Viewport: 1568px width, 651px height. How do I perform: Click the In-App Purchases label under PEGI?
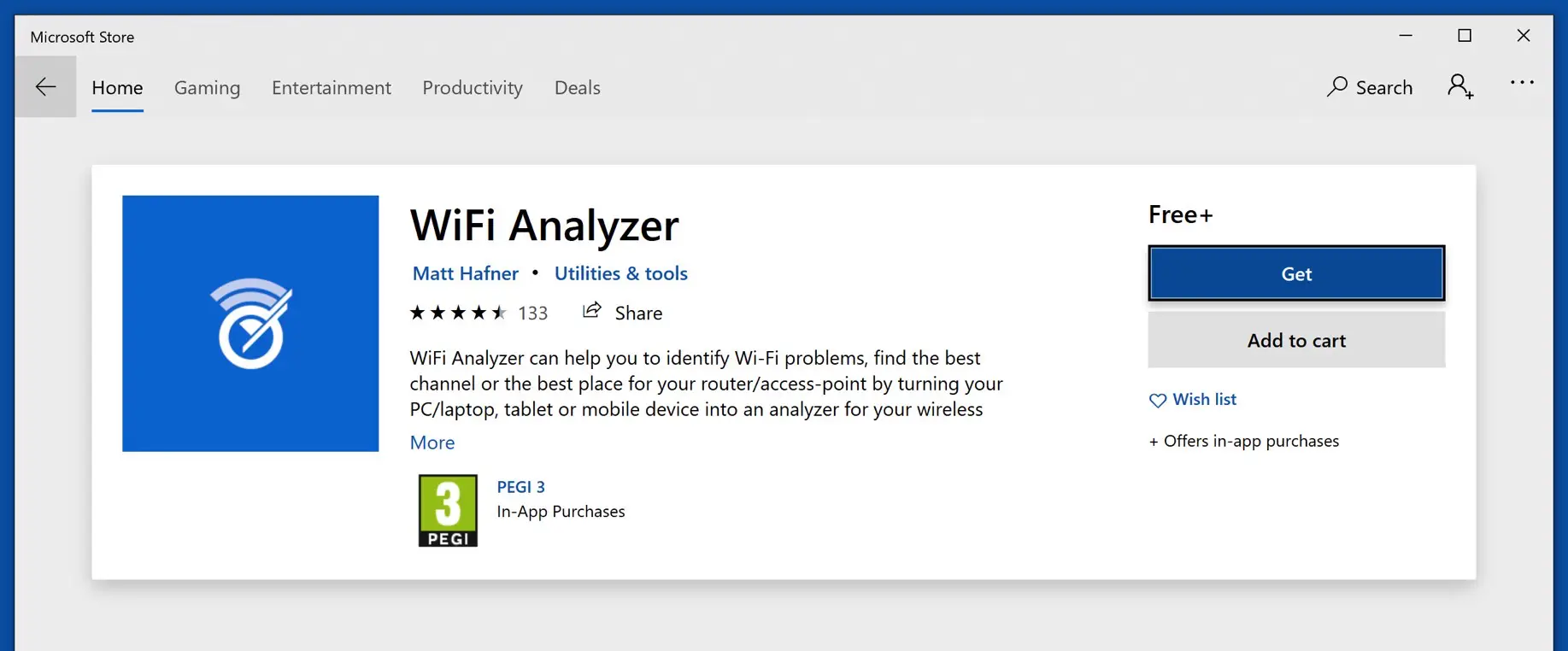(x=561, y=512)
